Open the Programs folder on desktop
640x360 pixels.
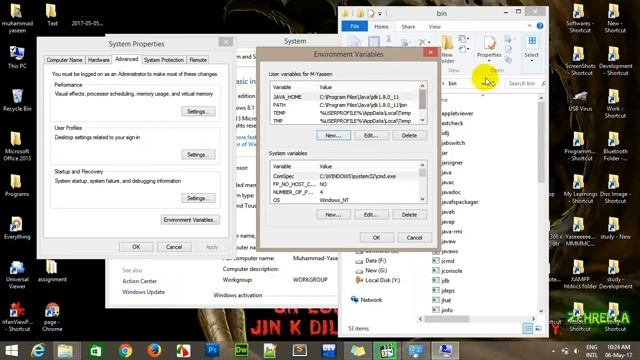coord(17,186)
